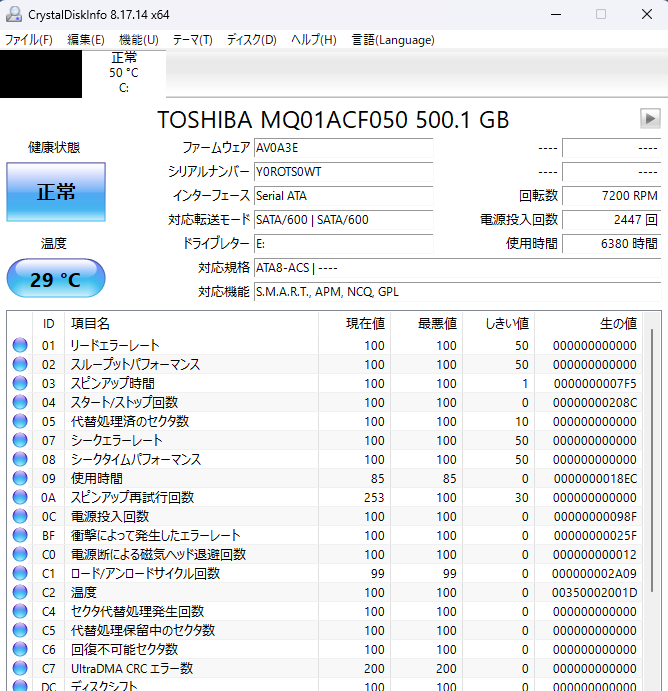Minimize the CrystalDiskInfo window

(556, 14)
